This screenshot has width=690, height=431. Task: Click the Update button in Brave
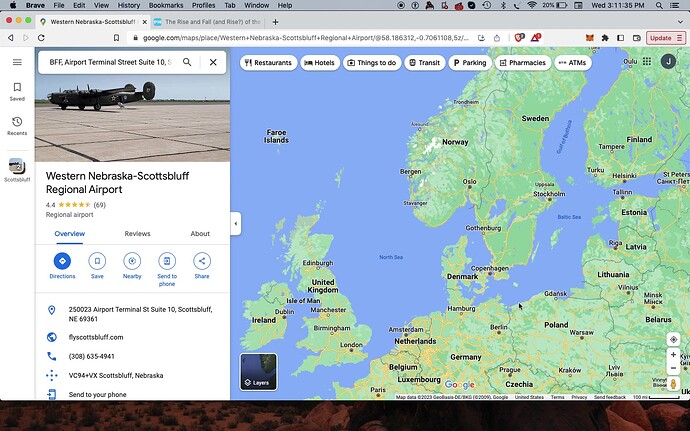coord(666,38)
